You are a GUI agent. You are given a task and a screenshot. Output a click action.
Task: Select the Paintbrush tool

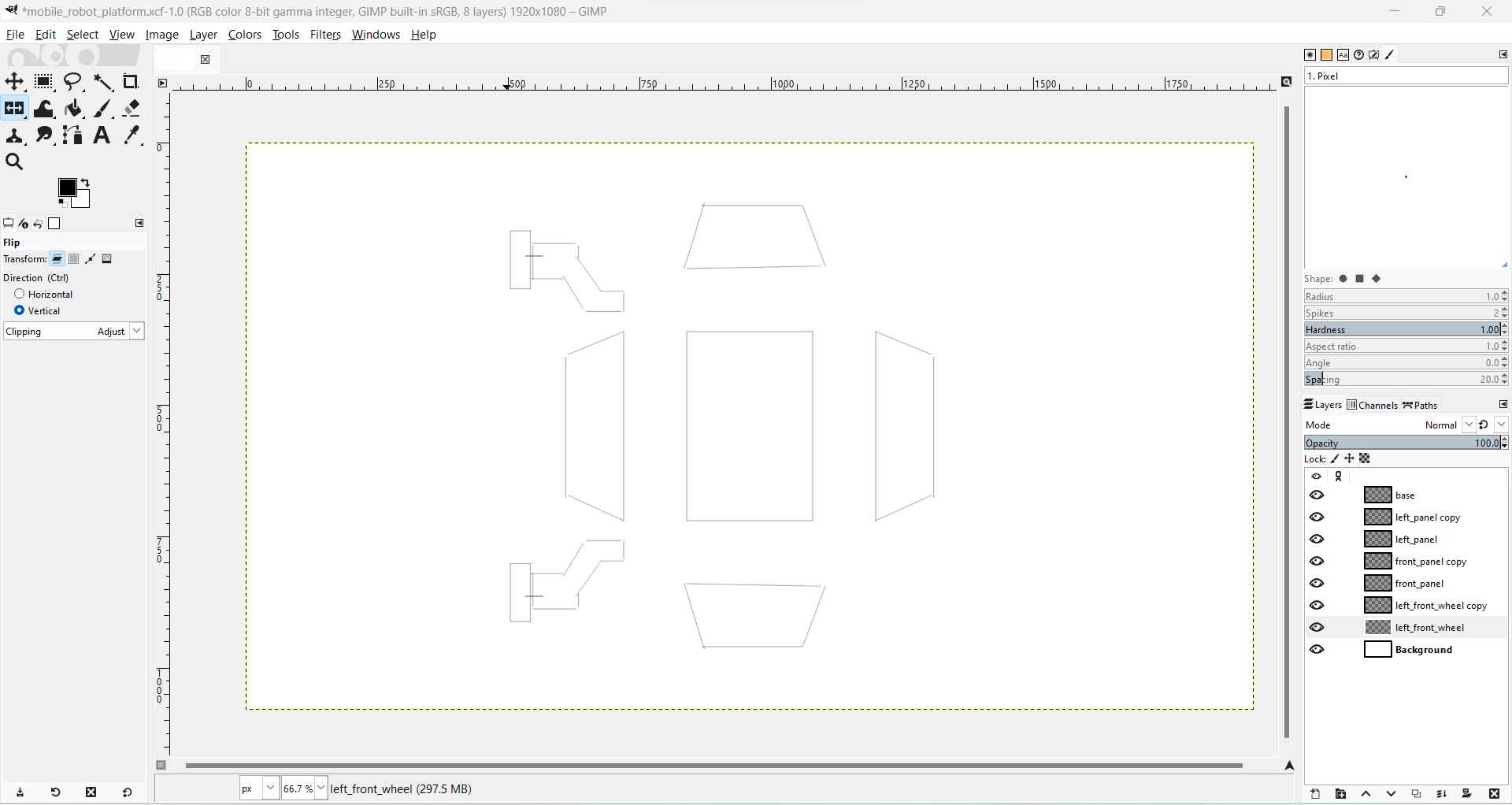click(x=102, y=109)
